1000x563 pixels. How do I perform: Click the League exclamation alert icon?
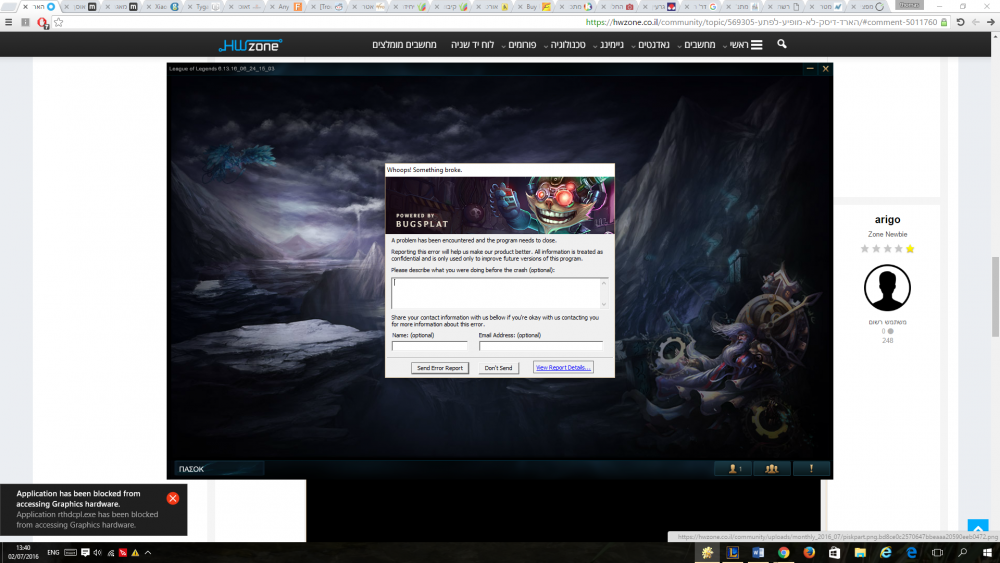click(811, 469)
